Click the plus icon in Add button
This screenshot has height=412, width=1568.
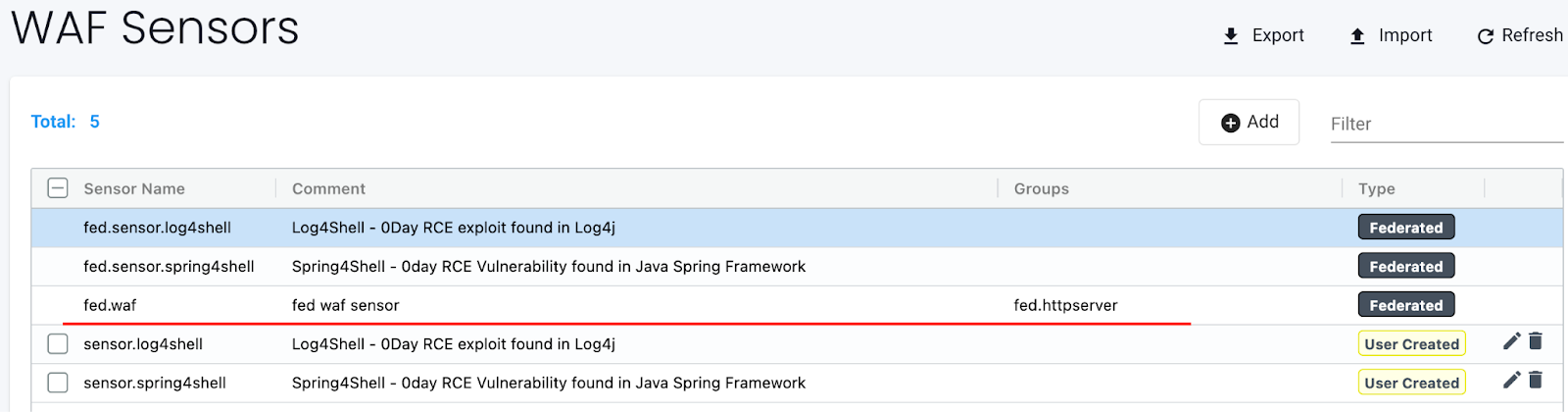(x=1230, y=123)
